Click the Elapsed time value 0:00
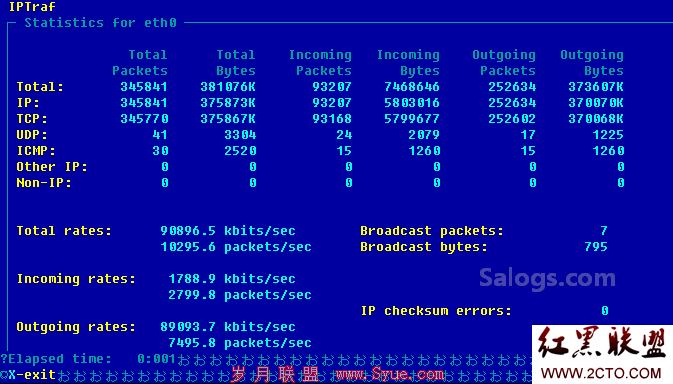This screenshot has height=384, width=673. [x=152, y=359]
